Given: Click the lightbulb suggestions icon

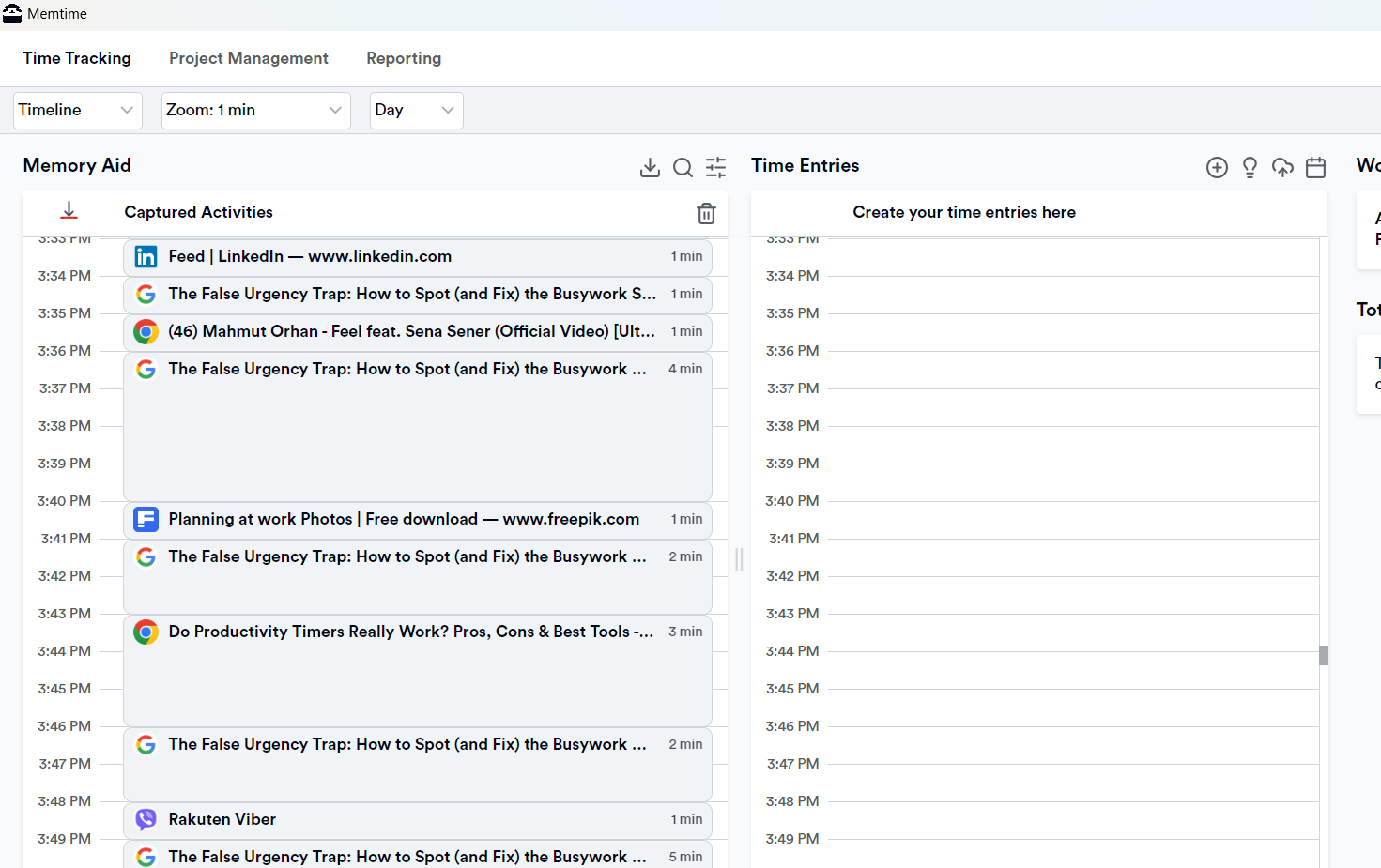Looking at the screenshot, I should pos(1250,167).
